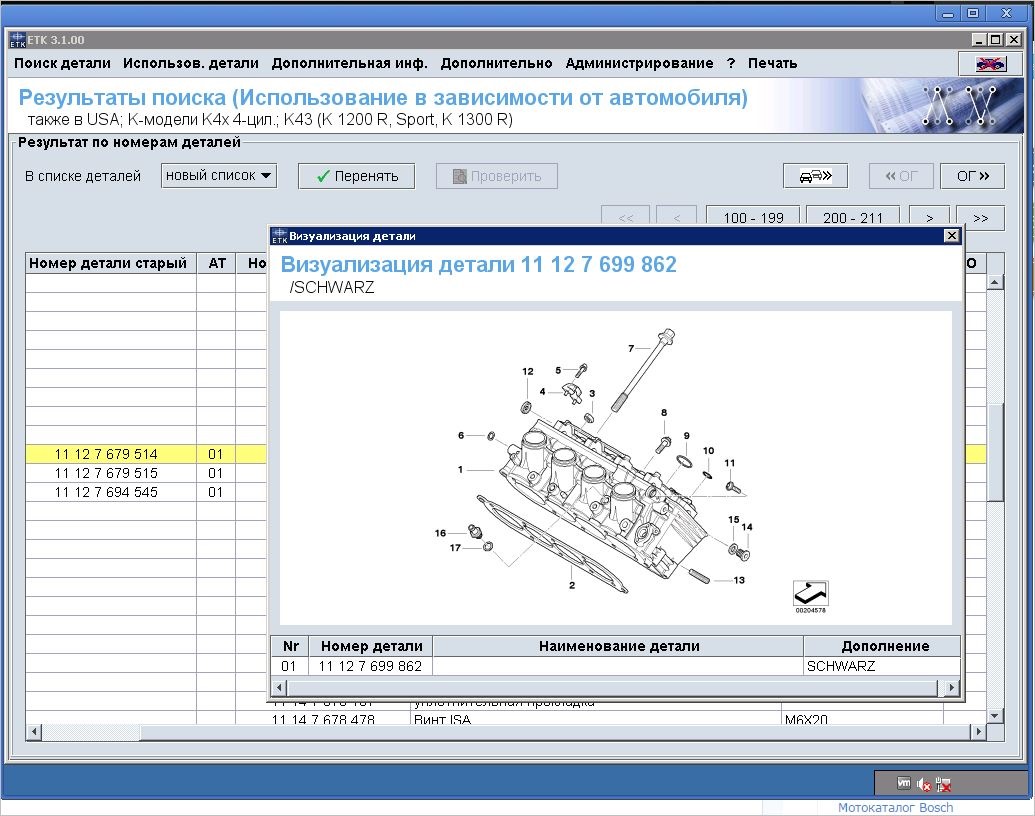
Task: Expand the новый список dropdown
Action: (218, 176)
